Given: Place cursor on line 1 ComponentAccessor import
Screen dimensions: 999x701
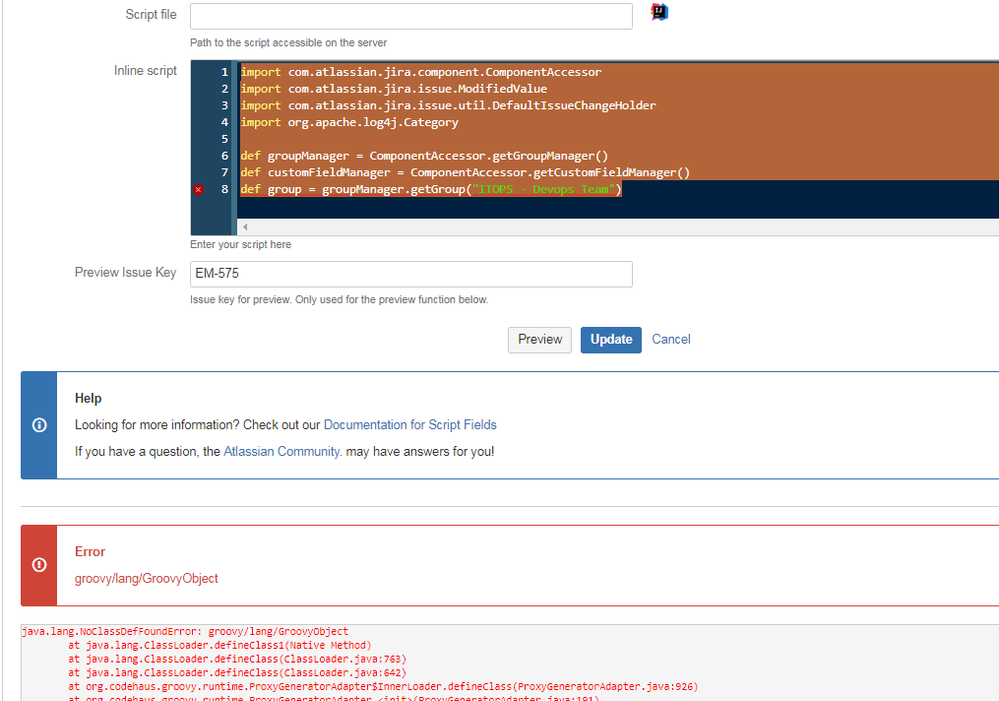Looking at the screenshot, I should tap(420, 72).
